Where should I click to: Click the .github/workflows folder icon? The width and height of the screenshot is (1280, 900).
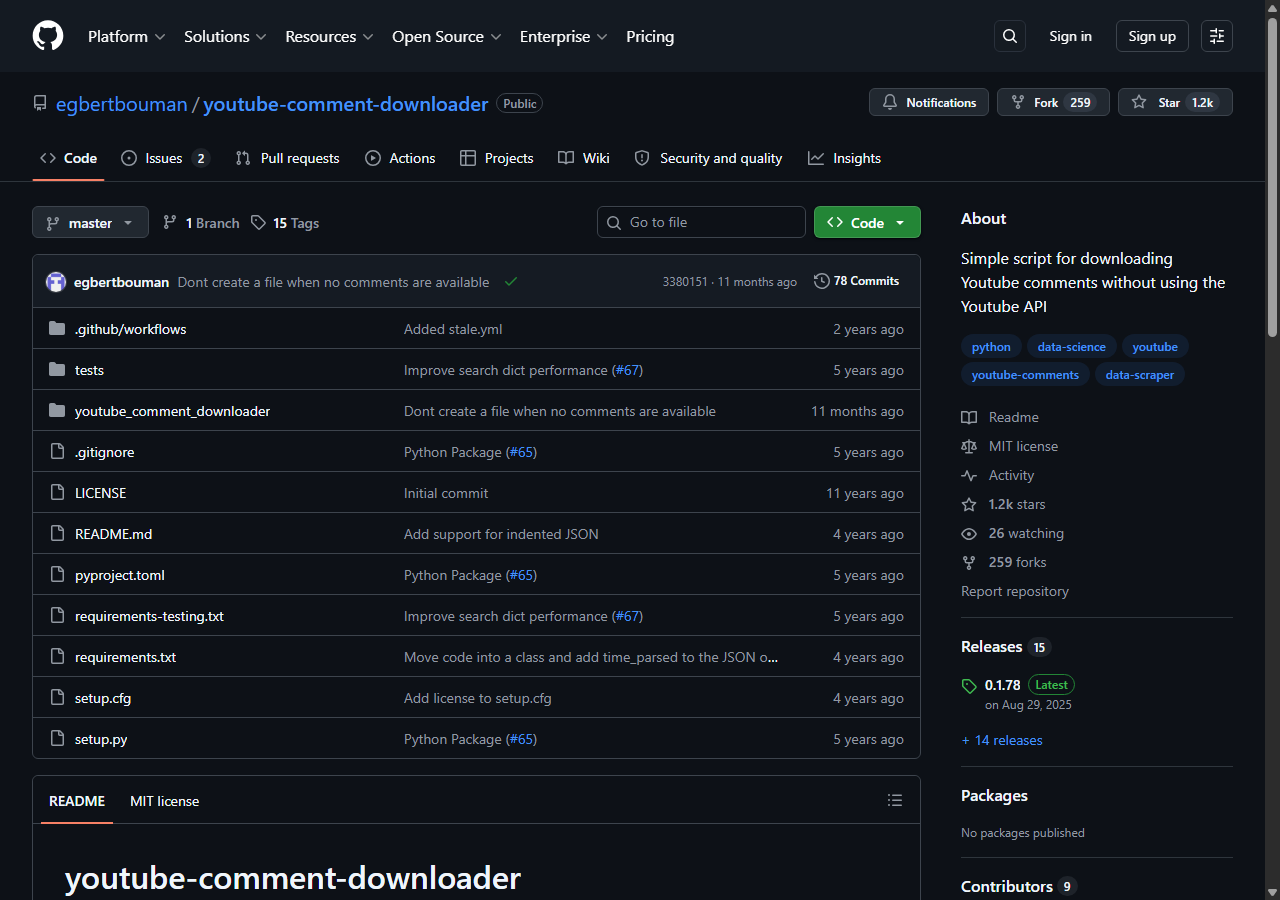point(57,329)
